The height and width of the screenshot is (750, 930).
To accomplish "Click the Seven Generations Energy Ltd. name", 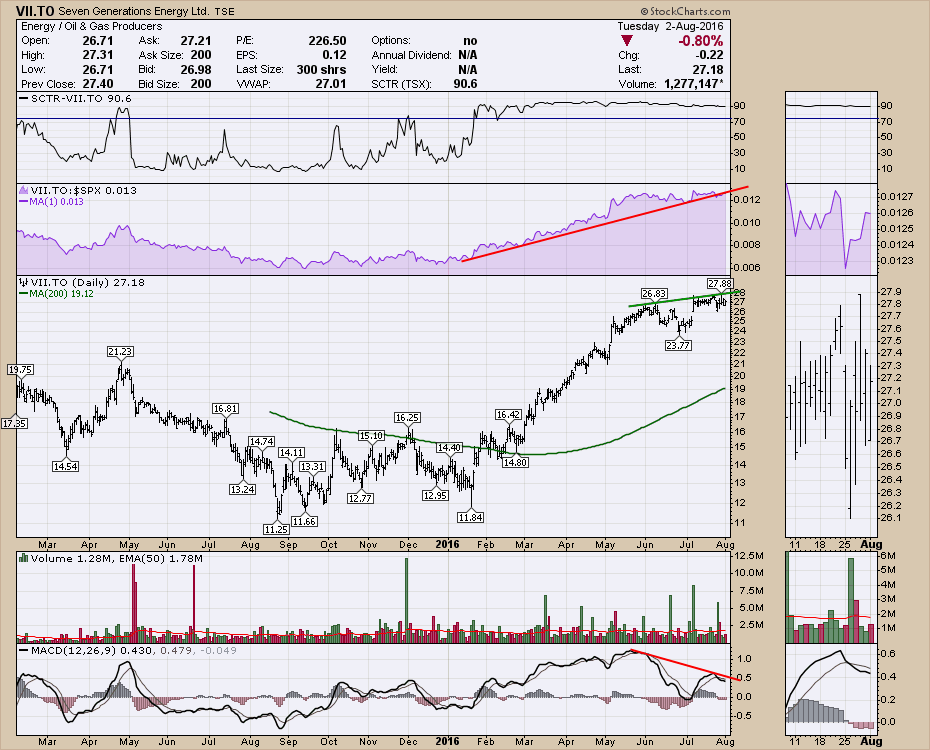I will 133,11.
